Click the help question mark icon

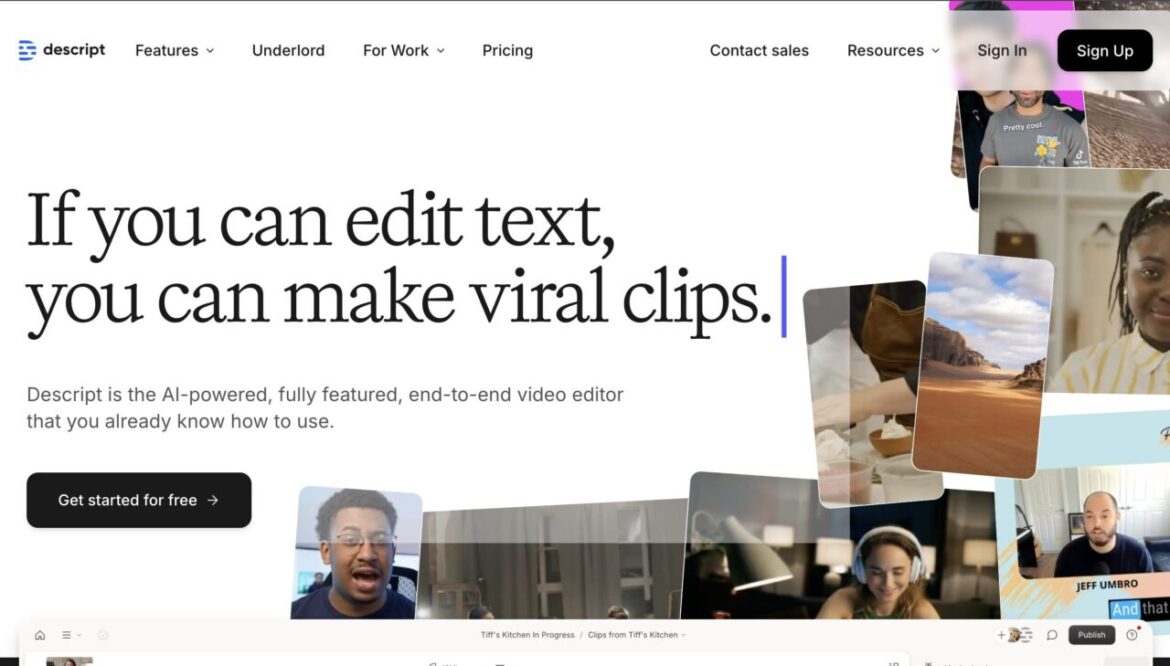(1132, 635)
